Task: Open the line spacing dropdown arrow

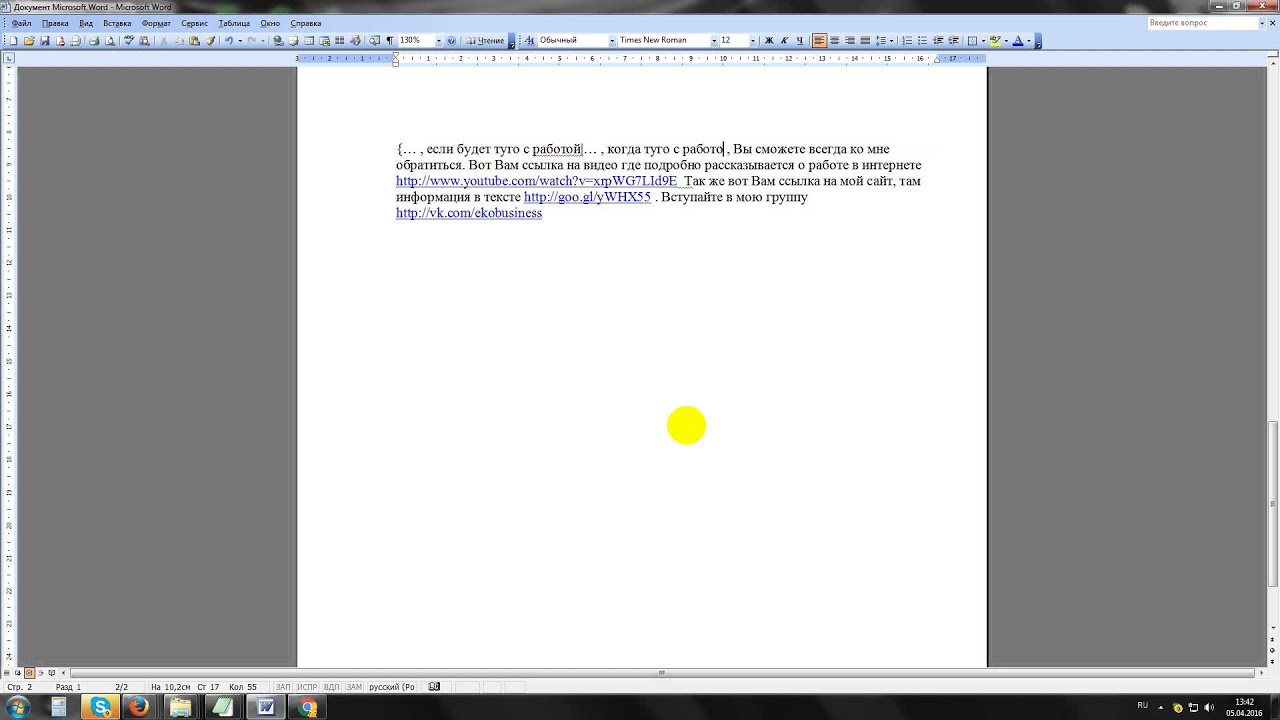Action: (891, 41)
